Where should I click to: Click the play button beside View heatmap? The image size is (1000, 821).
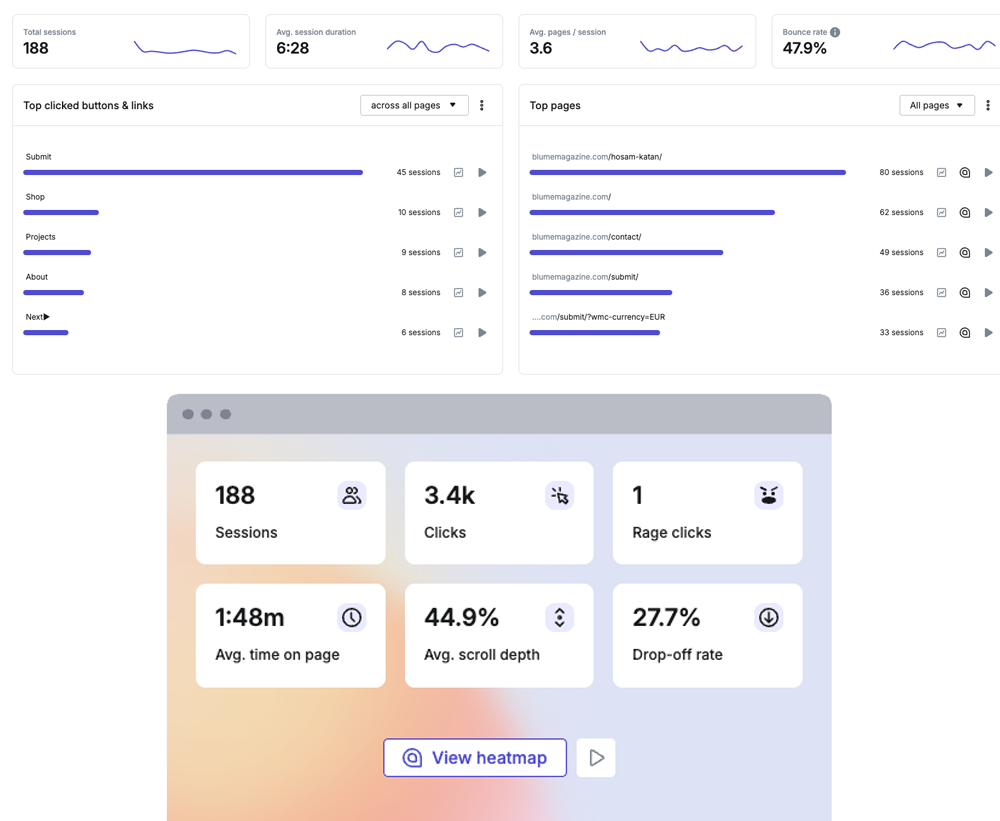(596, 757)
